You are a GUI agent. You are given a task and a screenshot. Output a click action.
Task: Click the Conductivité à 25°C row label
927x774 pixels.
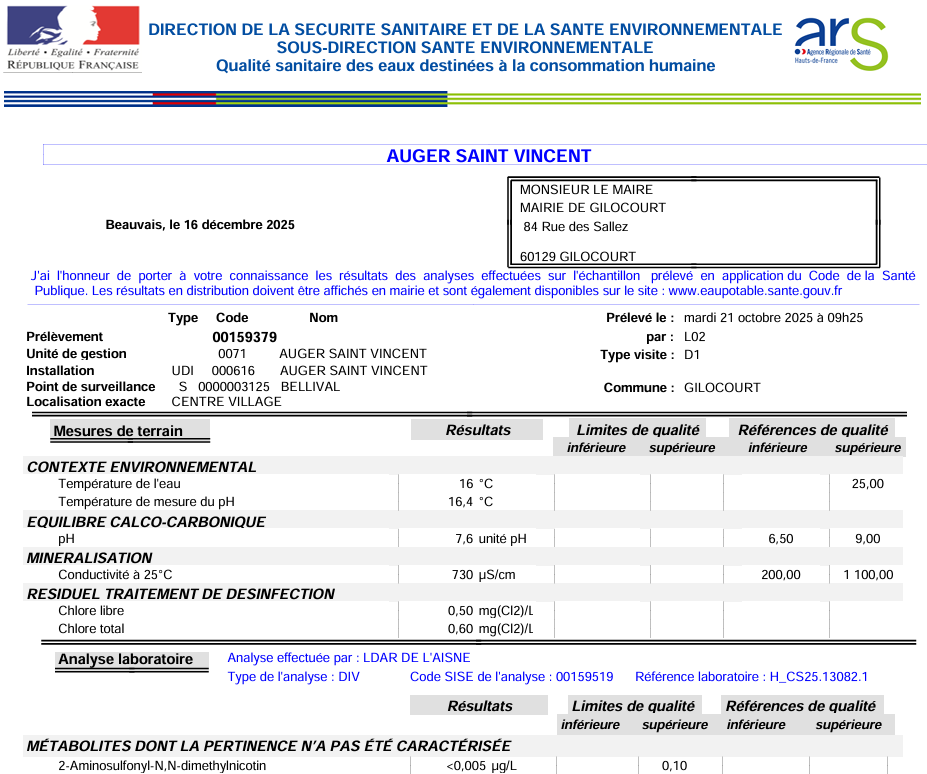115,575
